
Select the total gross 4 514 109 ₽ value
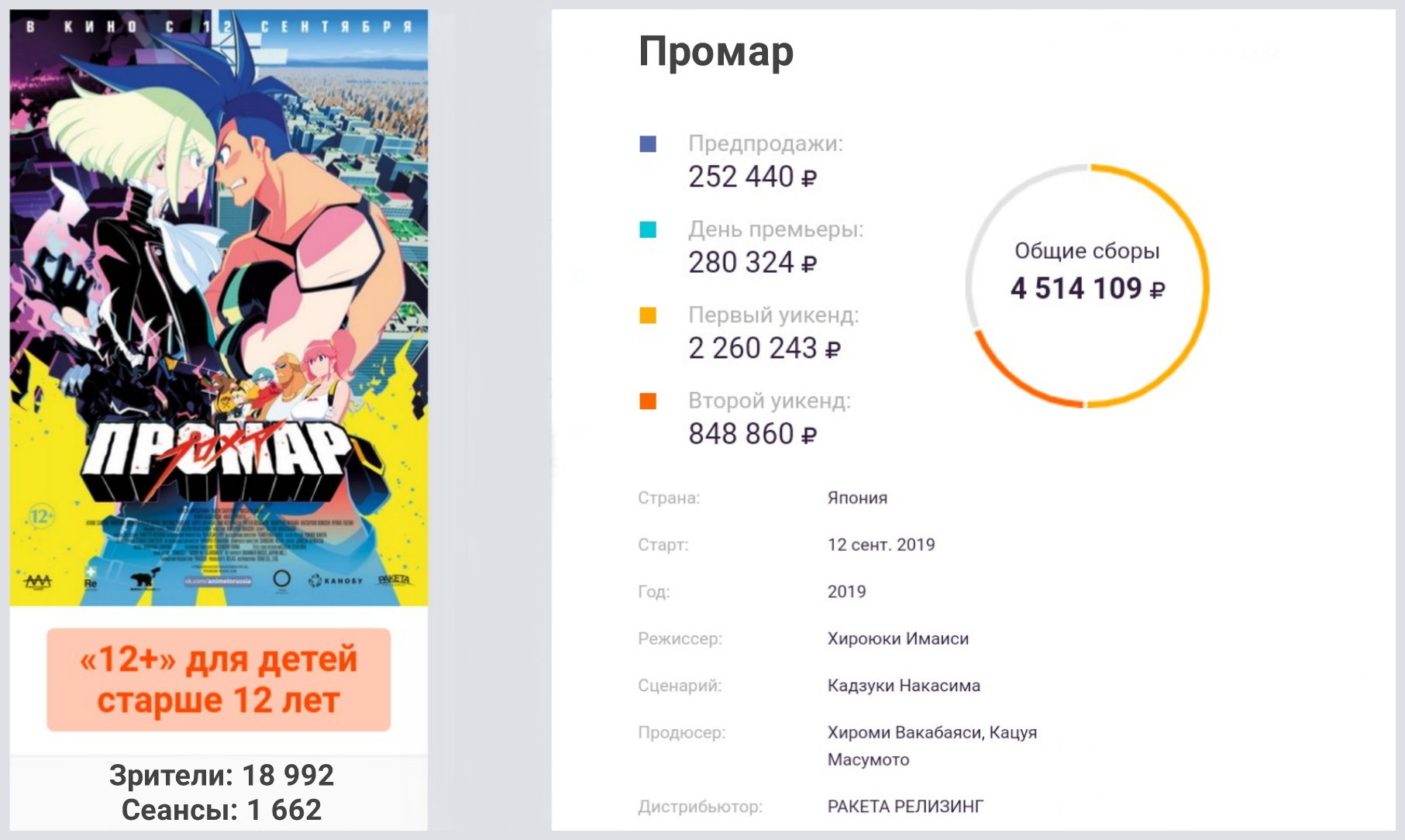coord(1086,289)
